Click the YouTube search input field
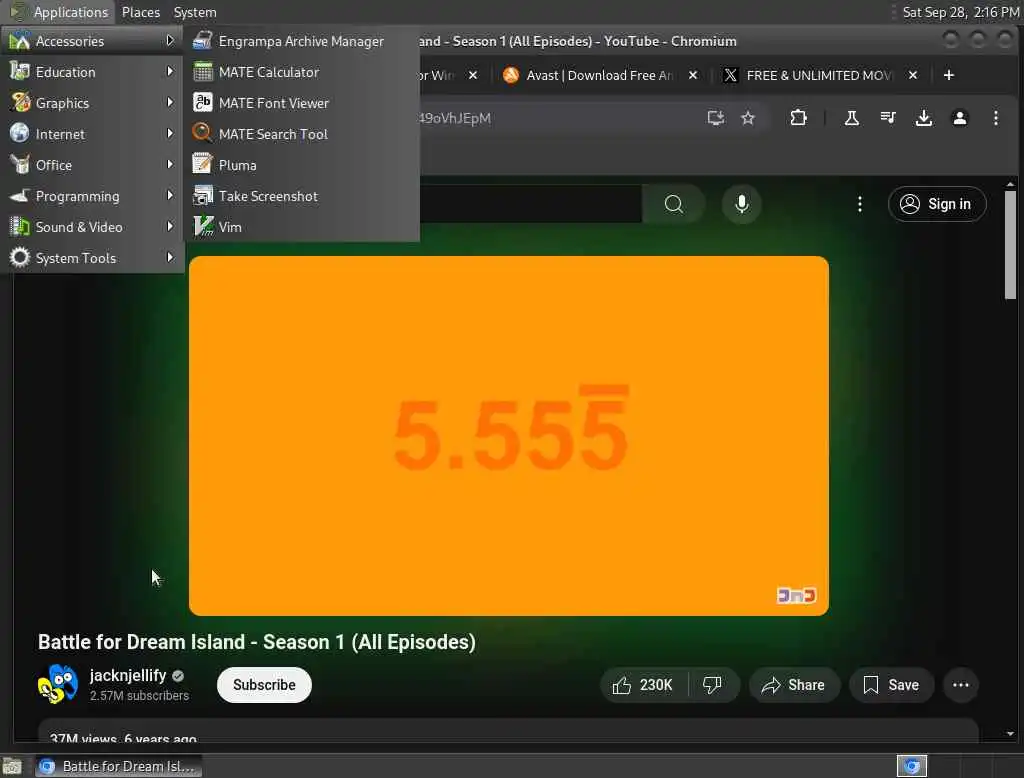Viewport: 1024px width, 778px height. 530,204
